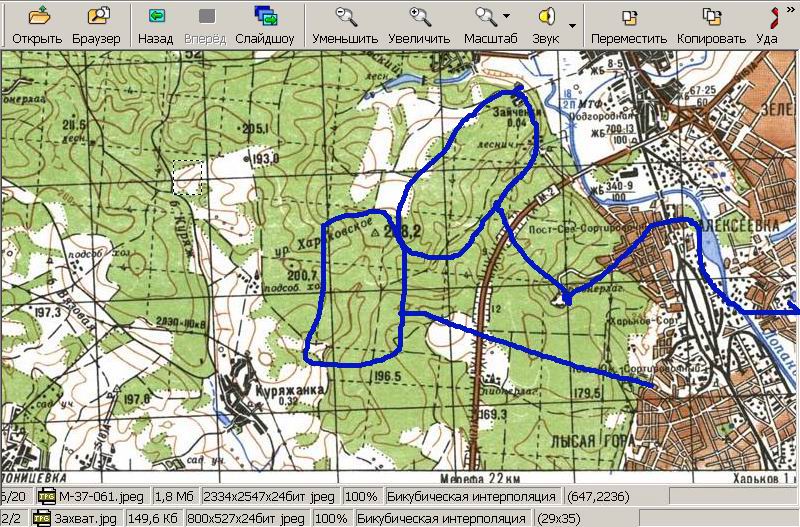Click the red Удалить (Delete) icon
The image size is (800, 527).
click(773, 17)
